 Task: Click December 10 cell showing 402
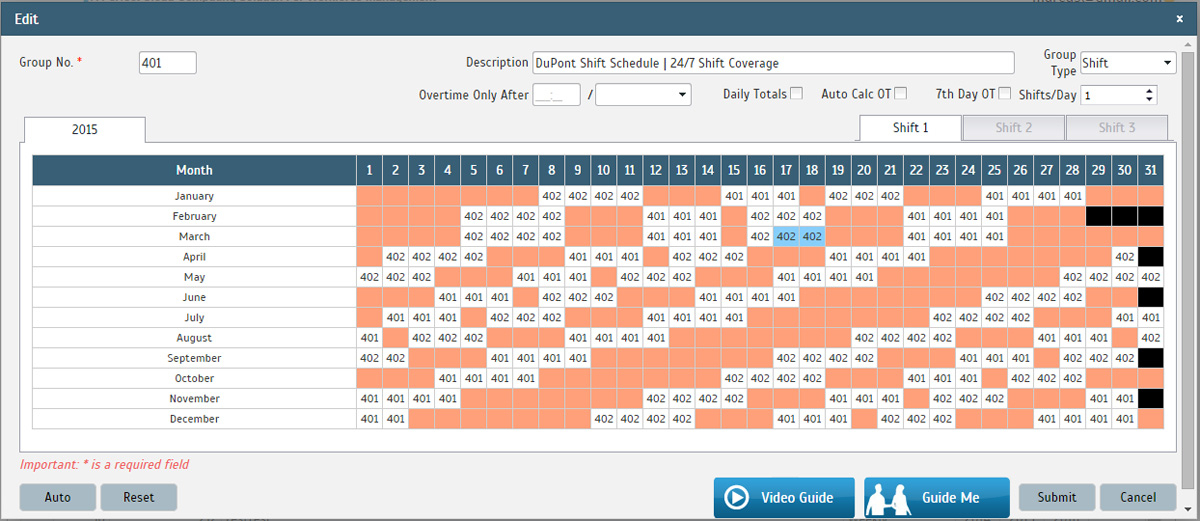[604, 419]
